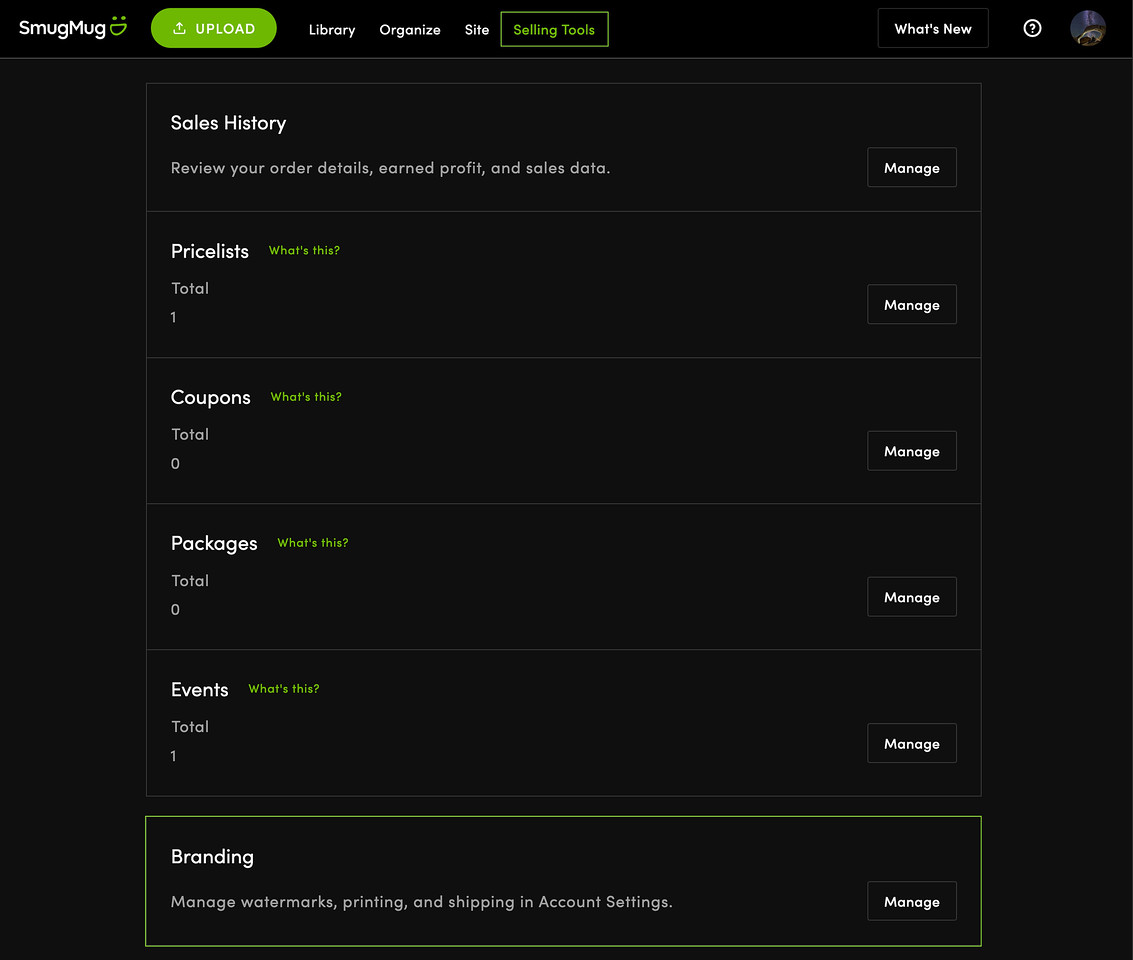Click the Sales History heading
1133x960 pixels.
[228, 123]
